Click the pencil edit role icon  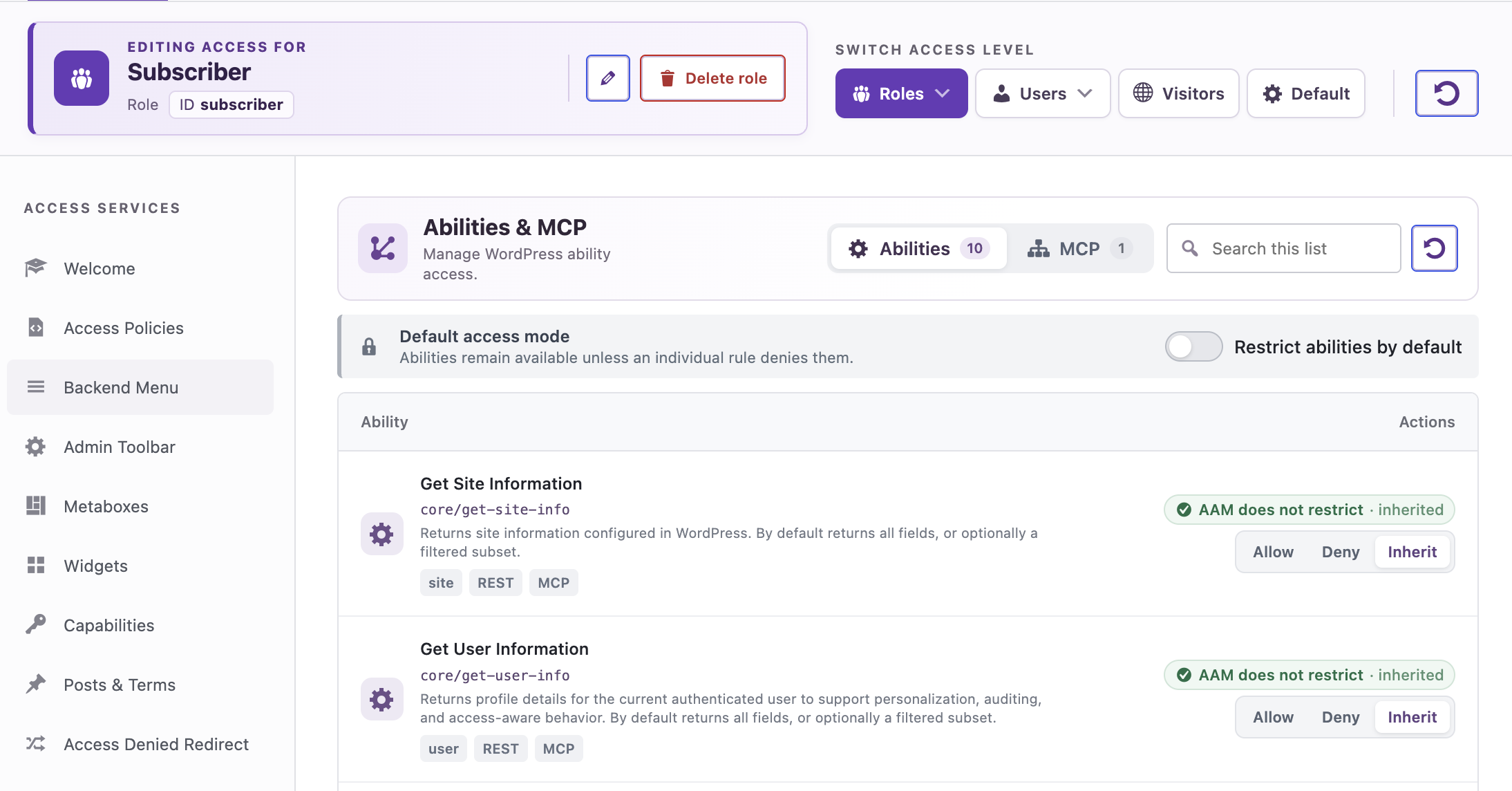pyautogui.click(x=607, y=78)
